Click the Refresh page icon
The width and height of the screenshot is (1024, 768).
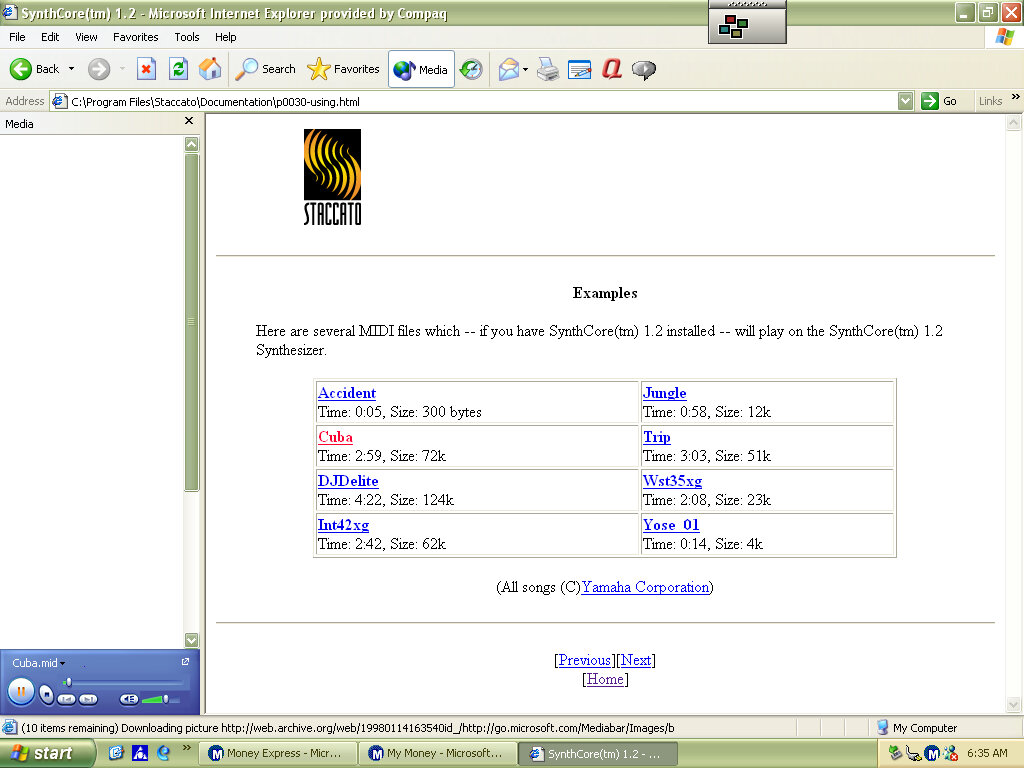(178, 69)
